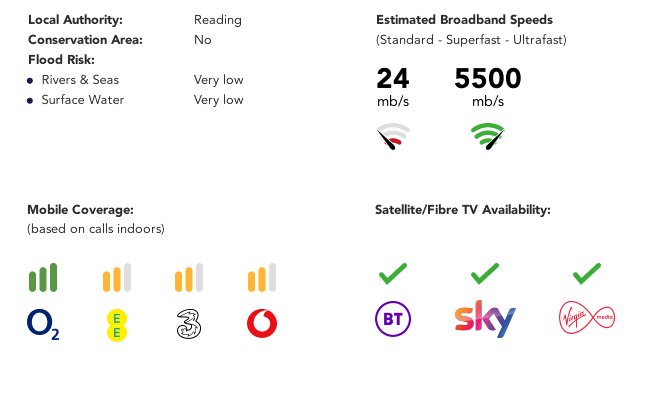Click the 5500 mb/s speed figure
Image resolution: width=663 pixels, height=395 pixels.
click(x=488, y=87)
